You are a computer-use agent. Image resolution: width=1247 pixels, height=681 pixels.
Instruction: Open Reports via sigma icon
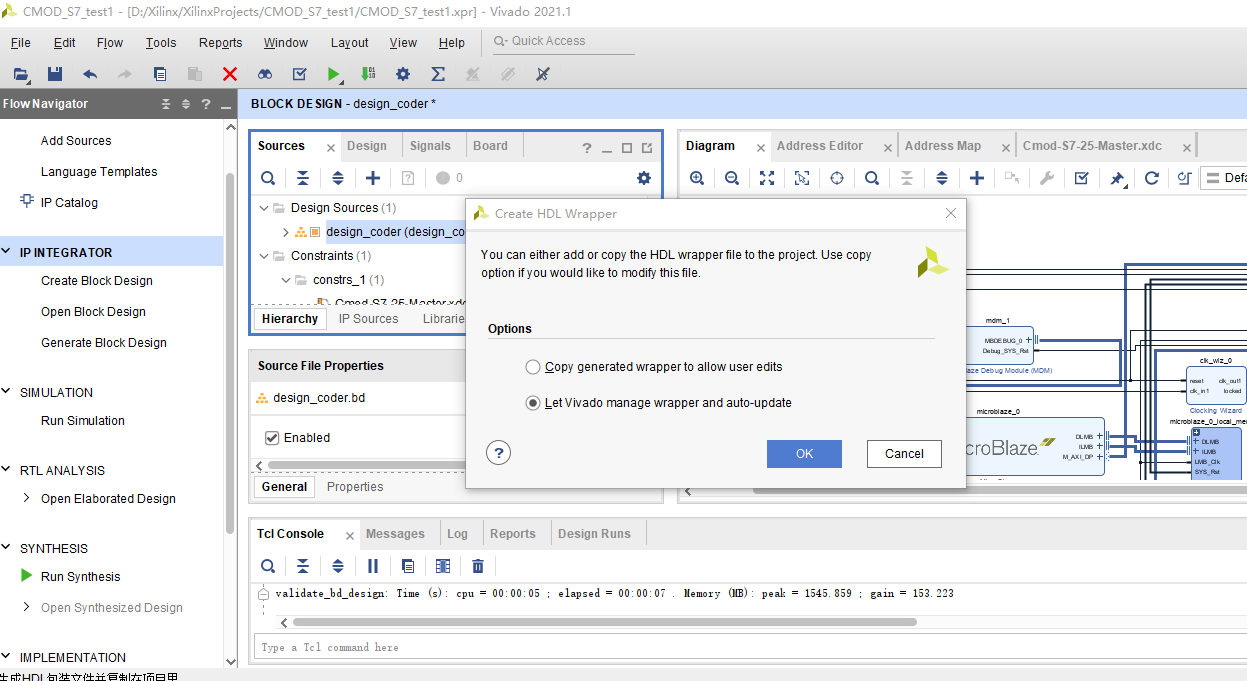tap(438, 74)
